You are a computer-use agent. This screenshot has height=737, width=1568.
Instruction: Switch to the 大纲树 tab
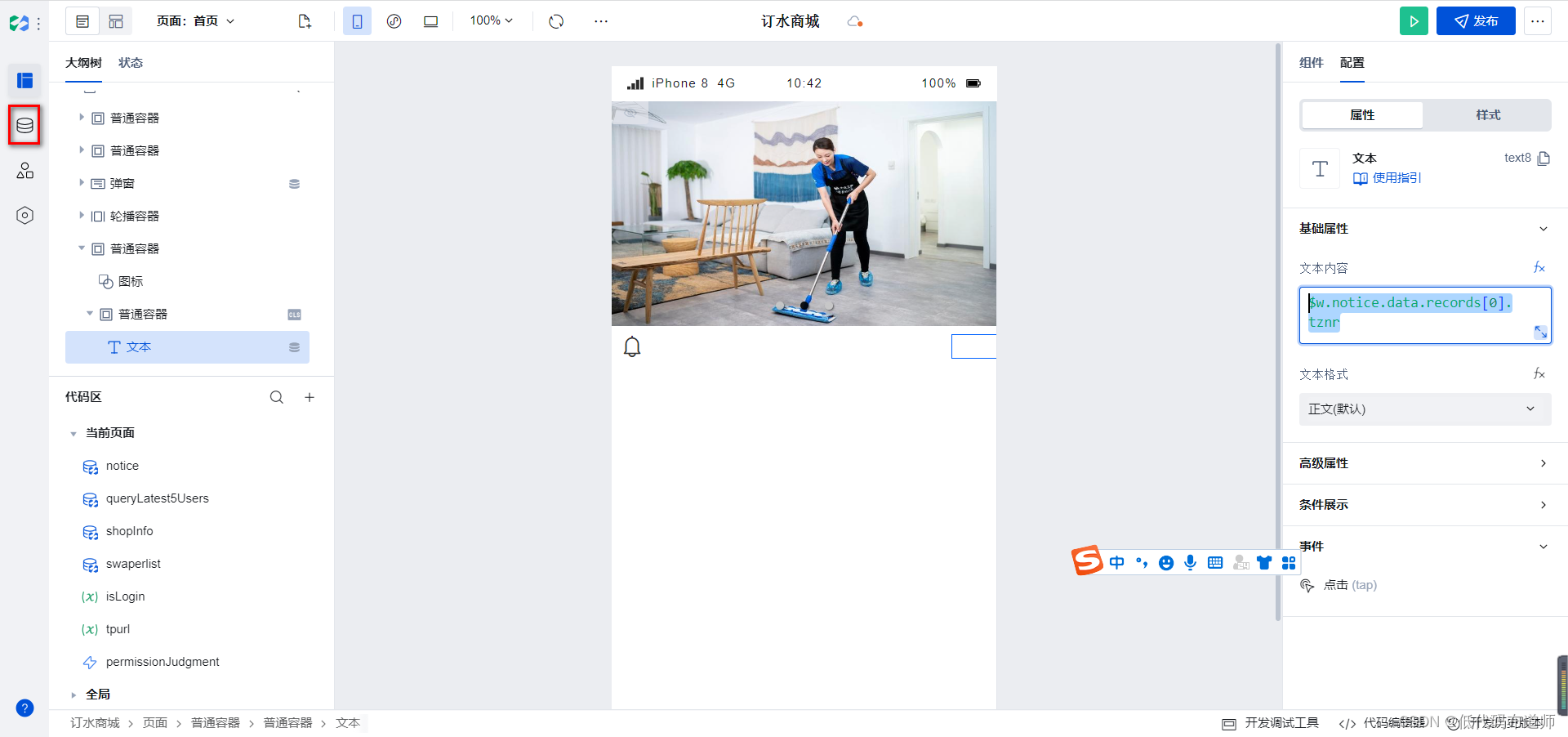click(83, 63)
